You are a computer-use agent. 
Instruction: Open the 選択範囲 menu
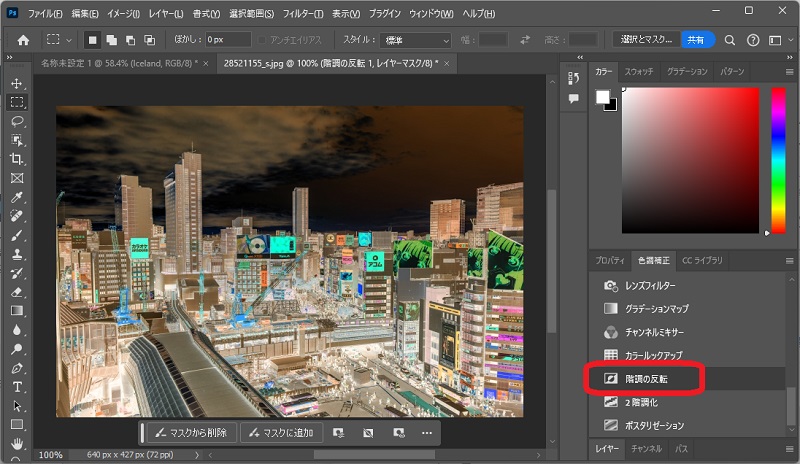coord(252,14)
